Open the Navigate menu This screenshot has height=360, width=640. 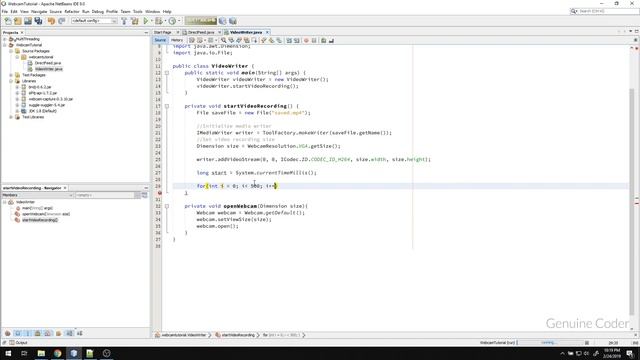pyautogui.click(x=39, y=11)
